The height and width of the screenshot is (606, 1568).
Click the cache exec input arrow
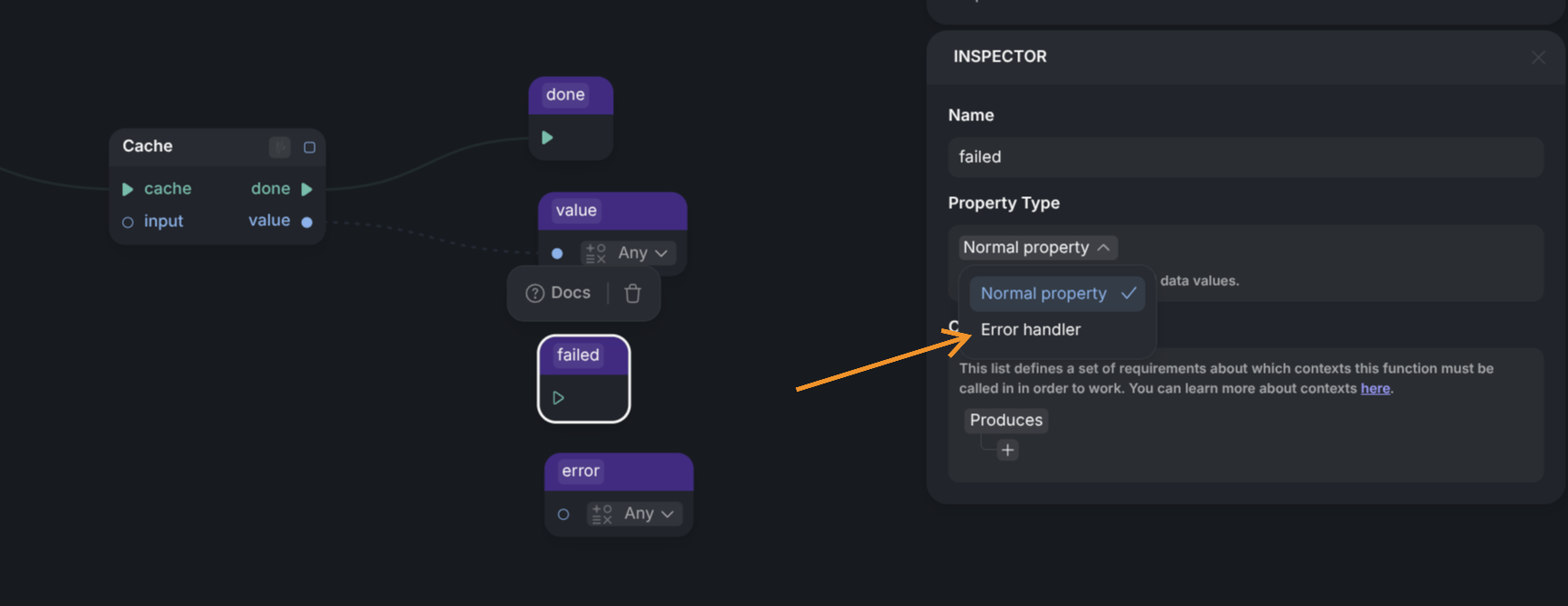coord(128,189)
